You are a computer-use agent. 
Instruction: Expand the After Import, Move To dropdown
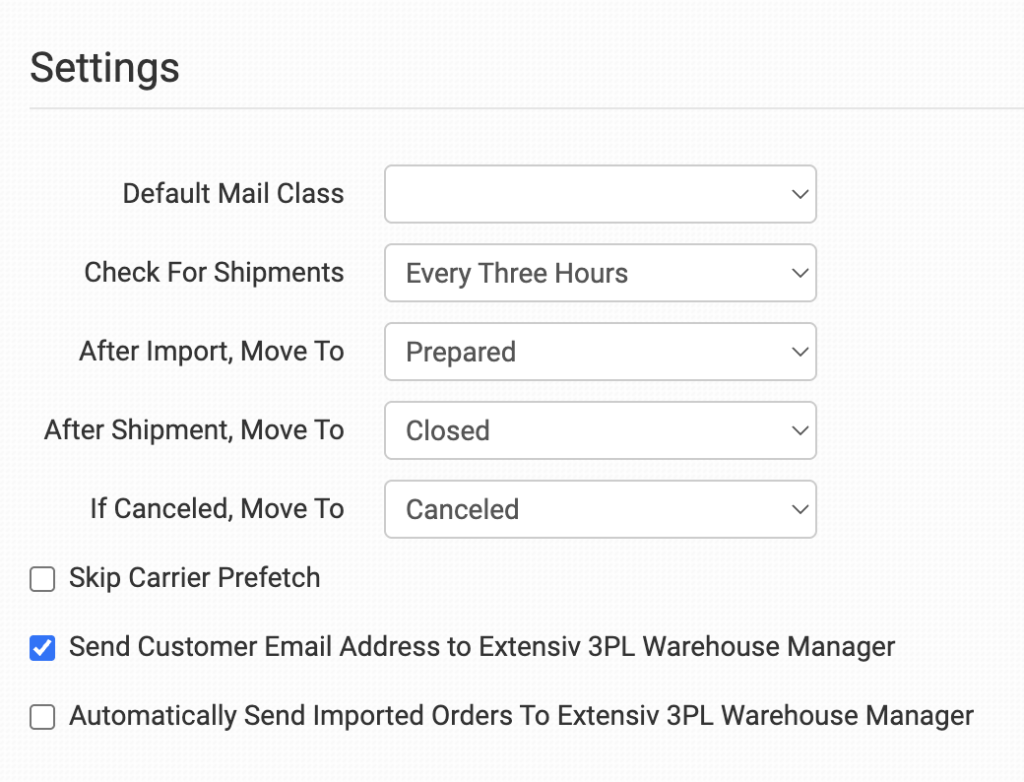pyautogui.click(x=600, y=352)
